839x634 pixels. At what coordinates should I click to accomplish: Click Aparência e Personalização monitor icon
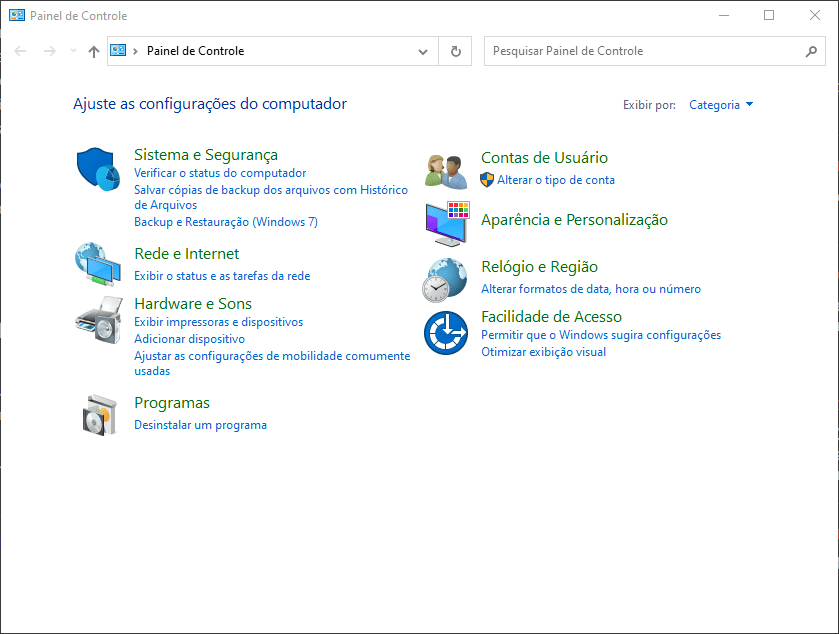point(447,224)
